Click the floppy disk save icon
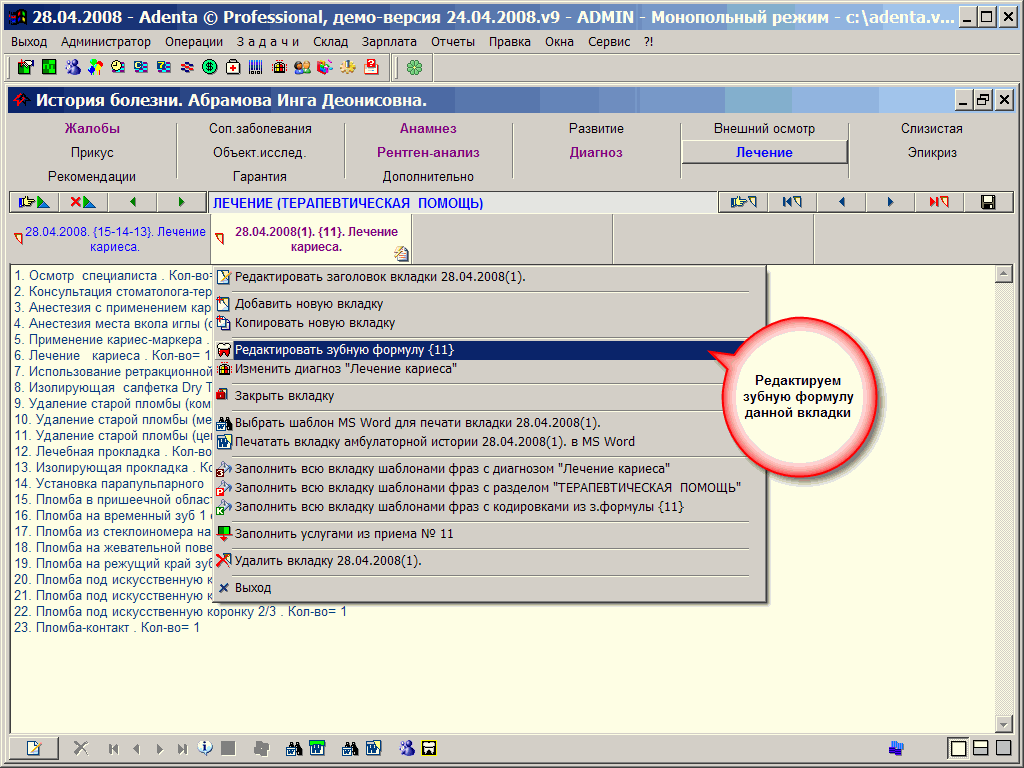The height and width of the screenshot is (768, 1024). 988,202
